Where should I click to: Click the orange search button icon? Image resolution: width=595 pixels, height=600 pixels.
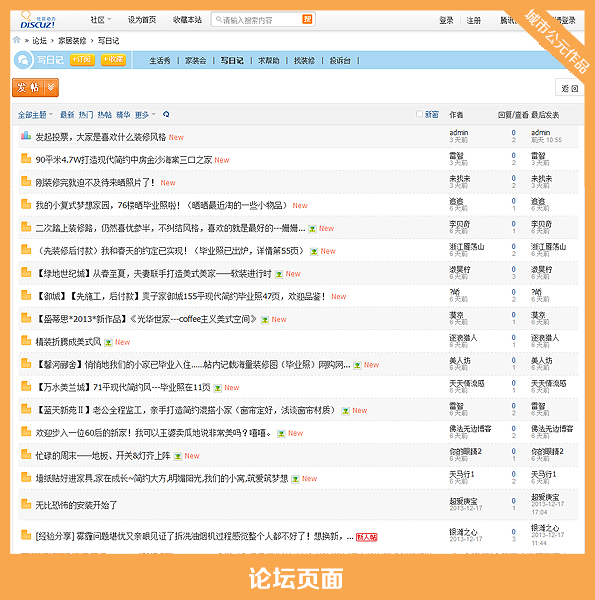(307, 19)
